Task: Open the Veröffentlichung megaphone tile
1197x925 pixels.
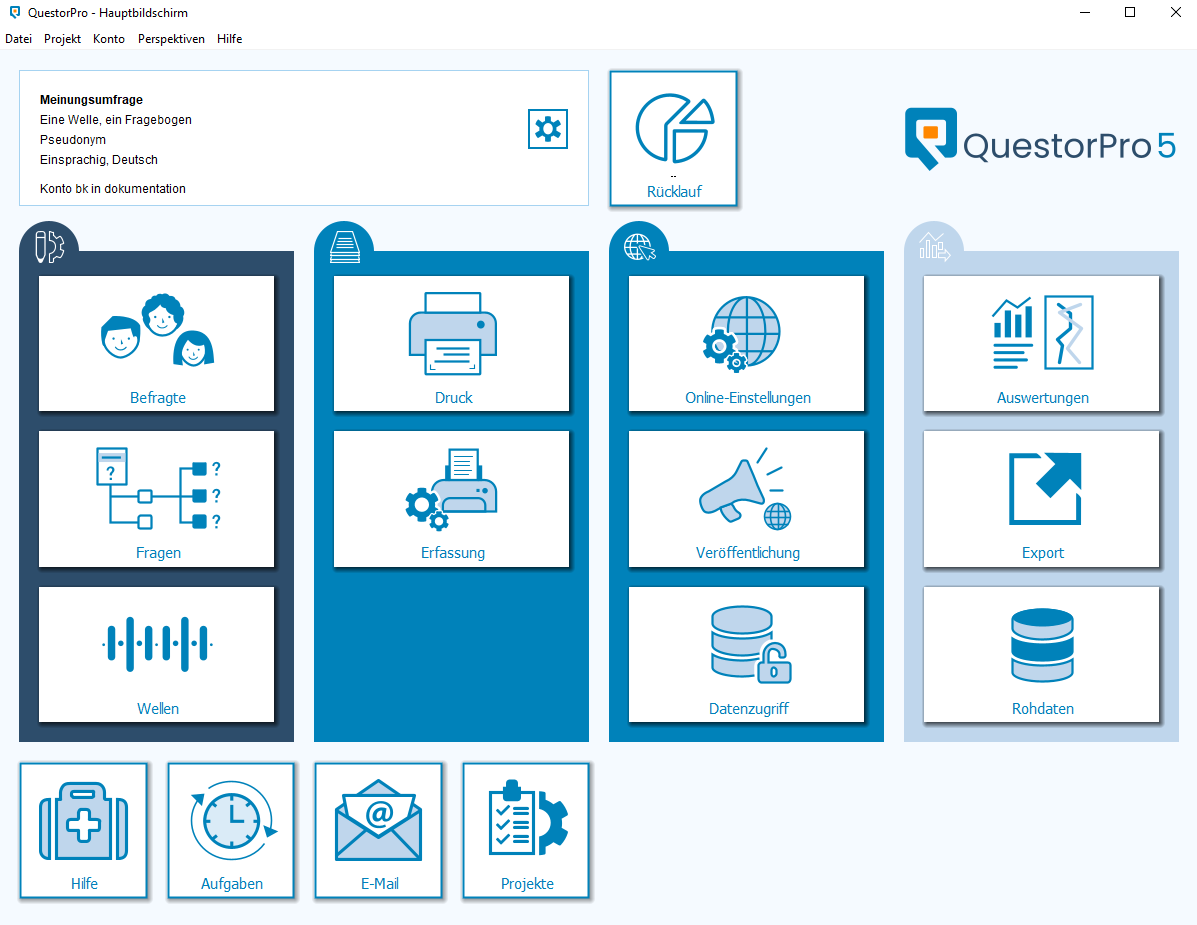Action: 747,499
